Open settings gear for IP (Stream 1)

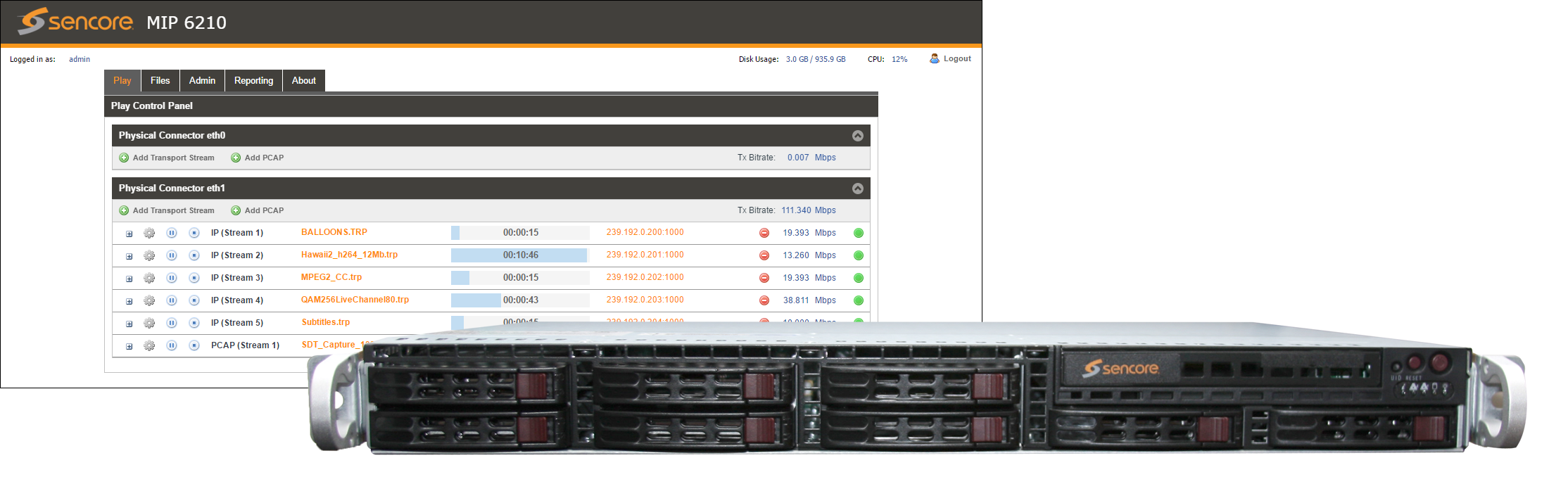[149, 233]
